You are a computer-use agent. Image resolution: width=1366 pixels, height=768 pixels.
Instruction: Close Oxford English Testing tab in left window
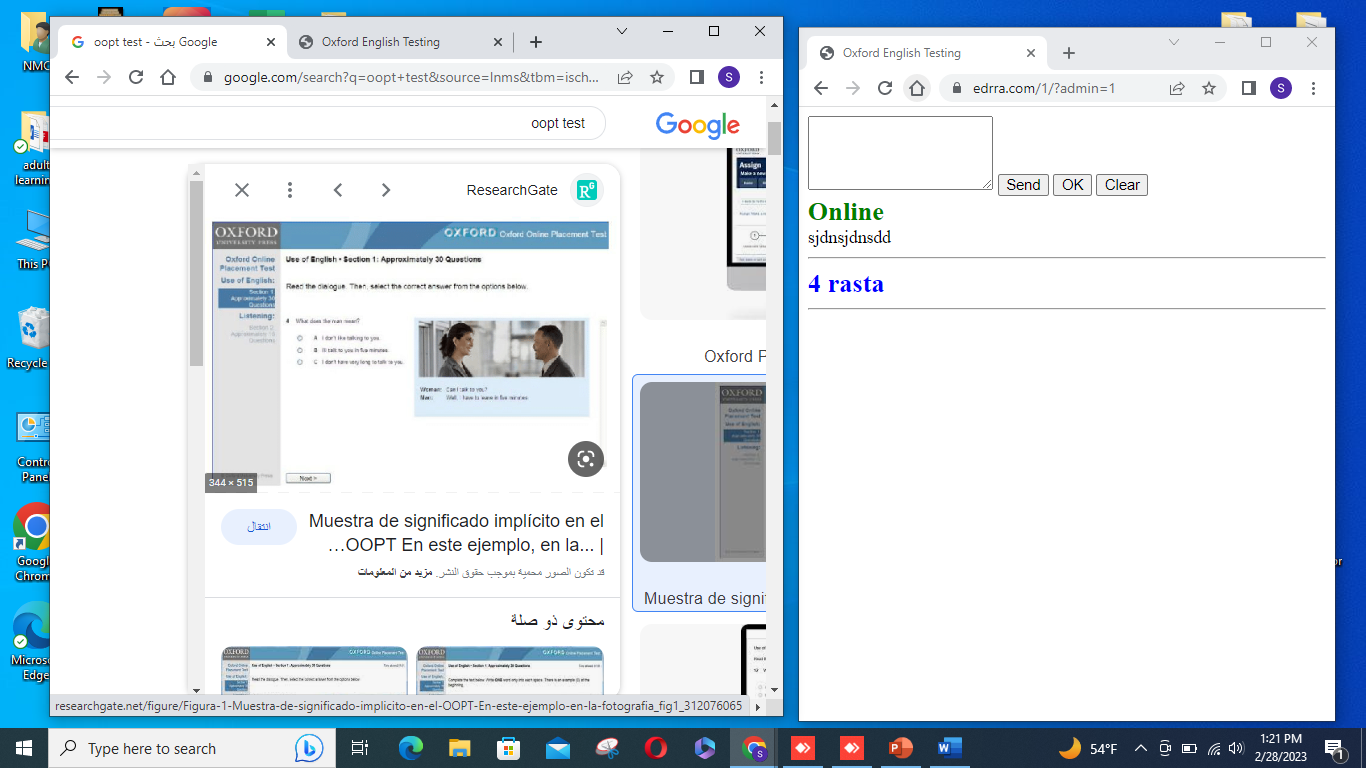499,42
